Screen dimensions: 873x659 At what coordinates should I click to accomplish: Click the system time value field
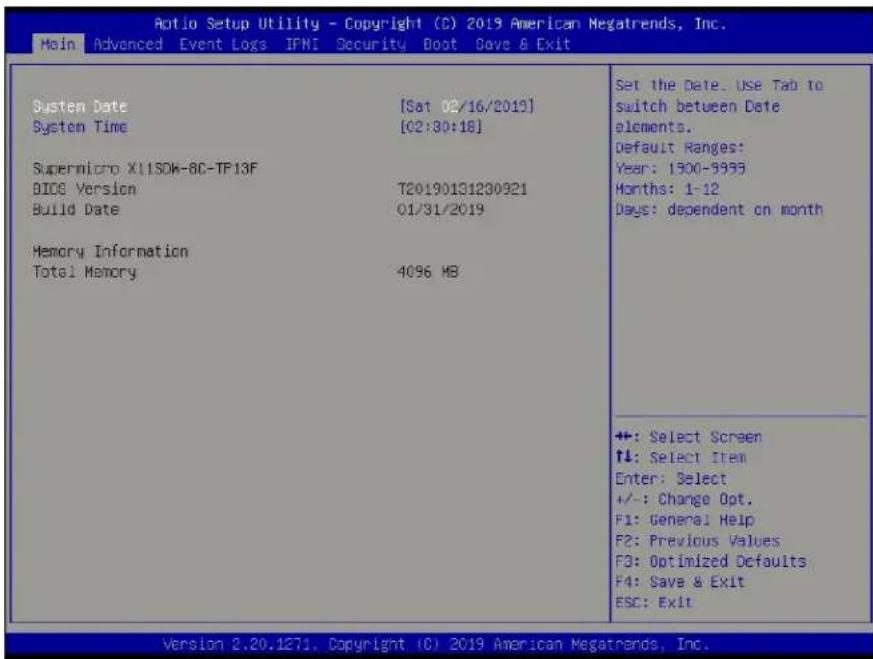pyautogui.click(x=440, y=127)
